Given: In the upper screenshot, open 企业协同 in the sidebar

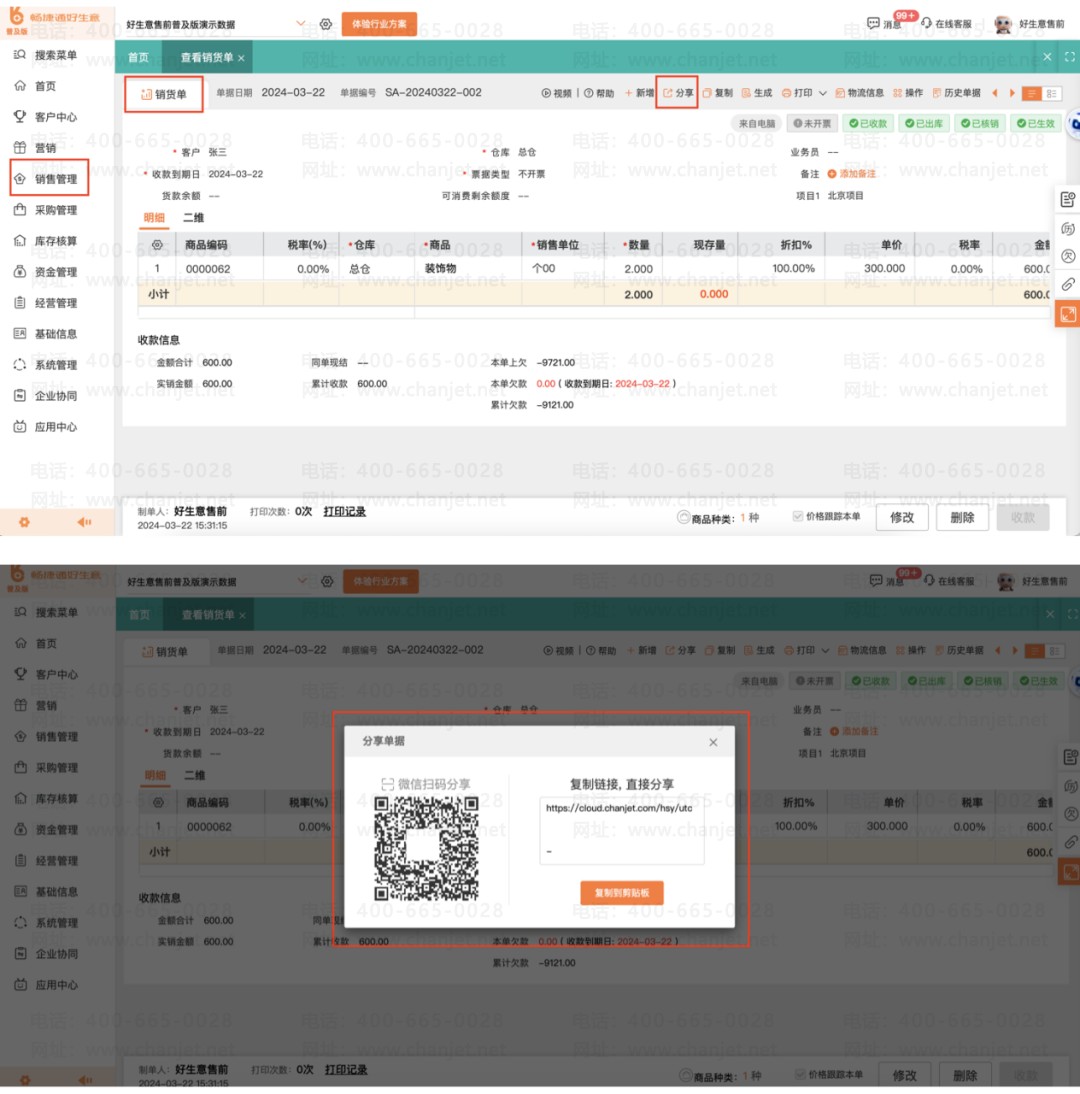Looking at the screenshot, I should (46, 396).
